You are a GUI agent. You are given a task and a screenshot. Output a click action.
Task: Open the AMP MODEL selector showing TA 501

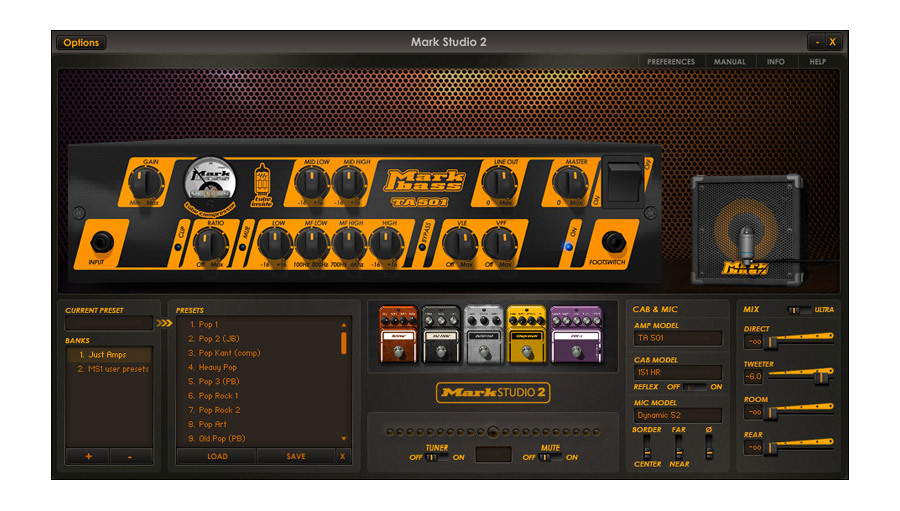coord(677,338)
